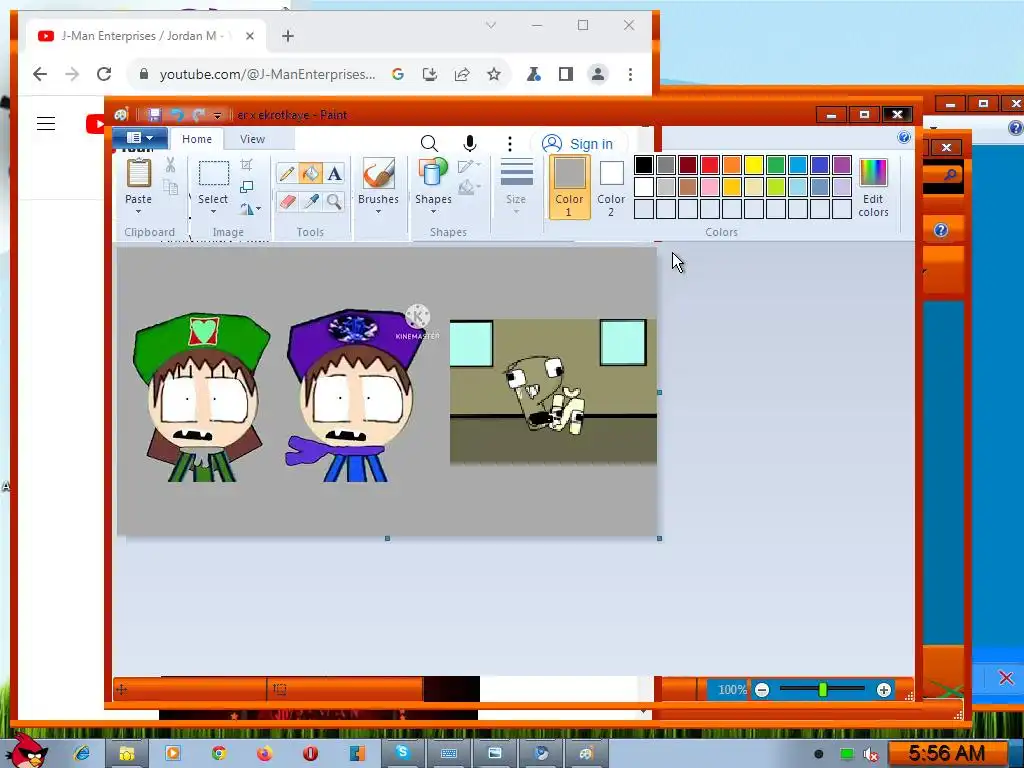Viewport: 1024px width, 768px height.
Task: Select the Text tool in Paint
Action: point(334,173)
